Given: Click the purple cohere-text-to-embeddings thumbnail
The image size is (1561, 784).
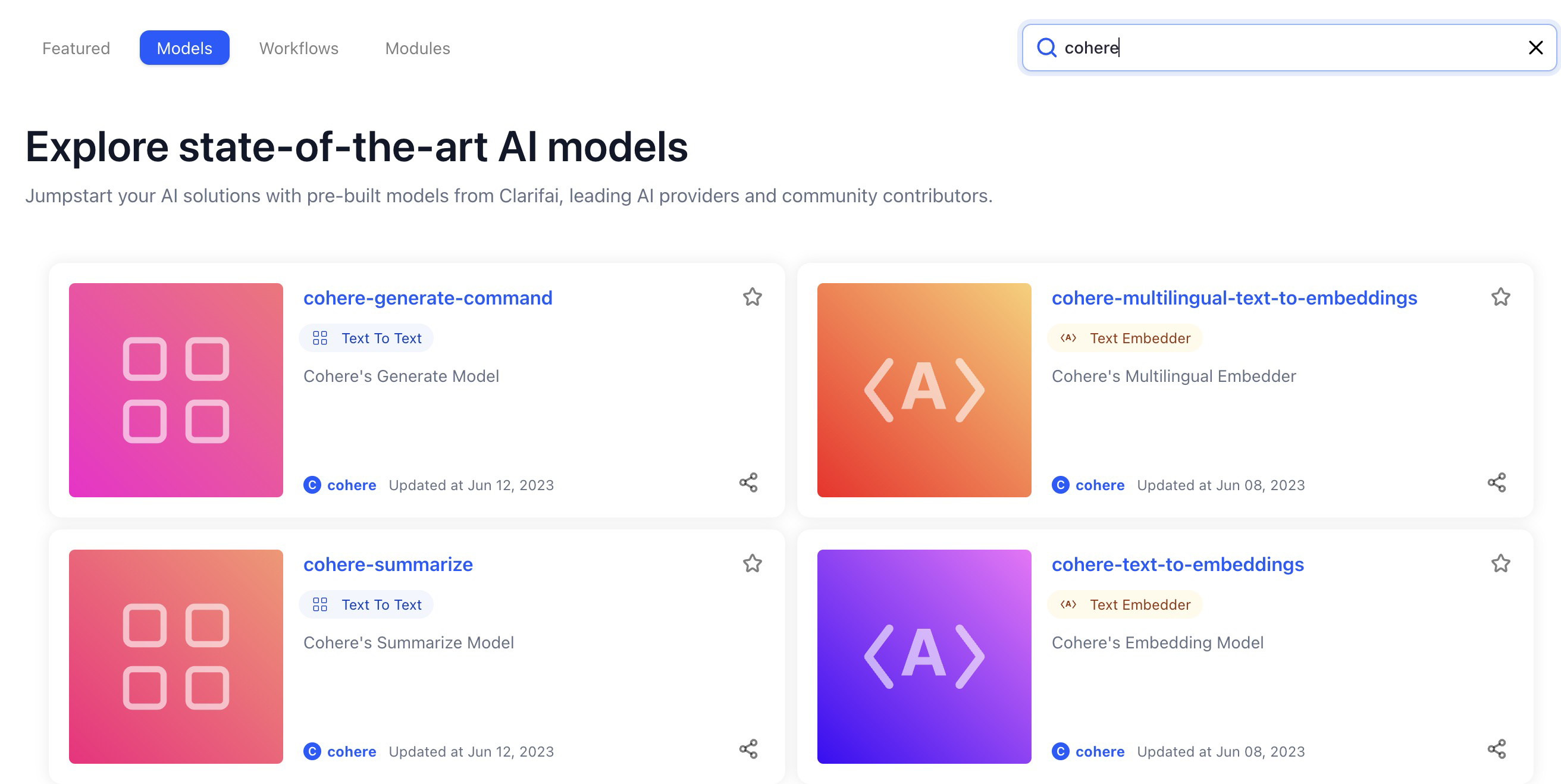Looking at the screenshot, I should coord(923,657).
